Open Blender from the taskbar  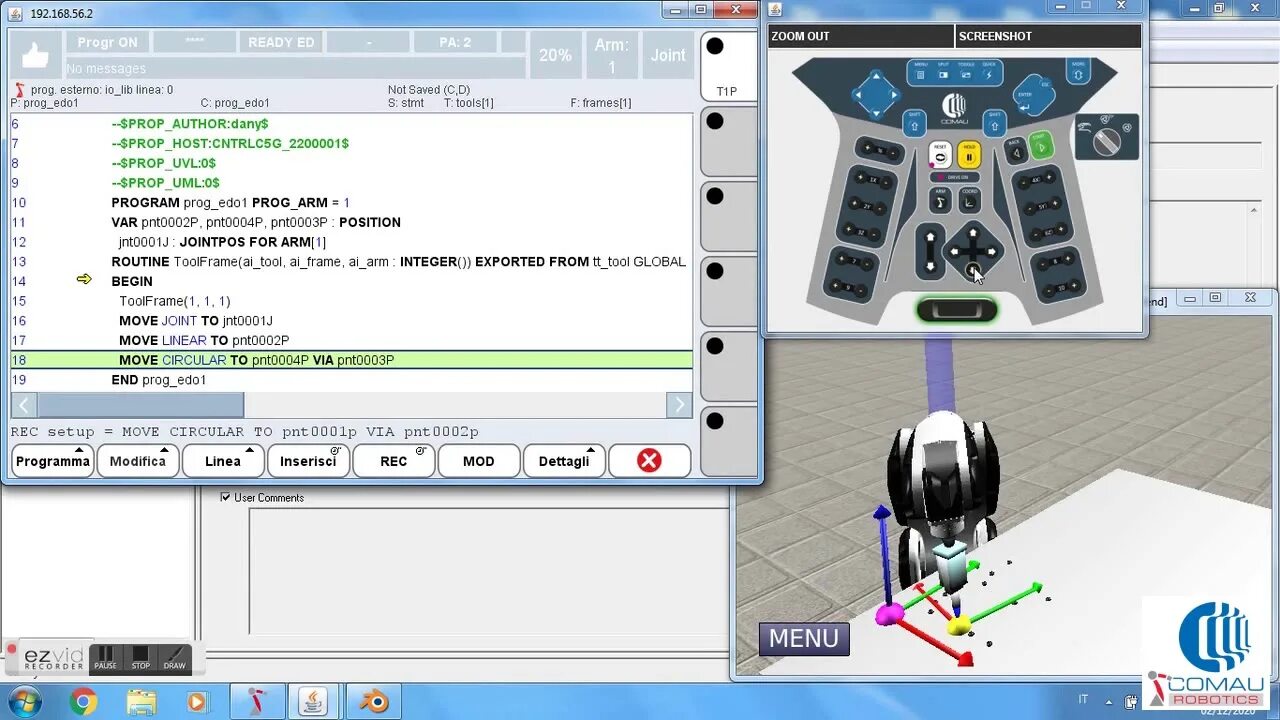click(376, 702)
